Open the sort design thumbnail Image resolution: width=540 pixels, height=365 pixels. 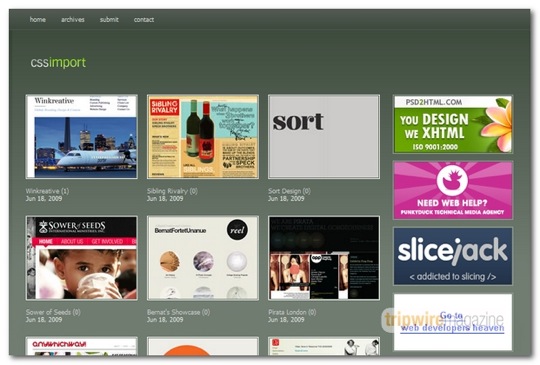tap(324, 137)
